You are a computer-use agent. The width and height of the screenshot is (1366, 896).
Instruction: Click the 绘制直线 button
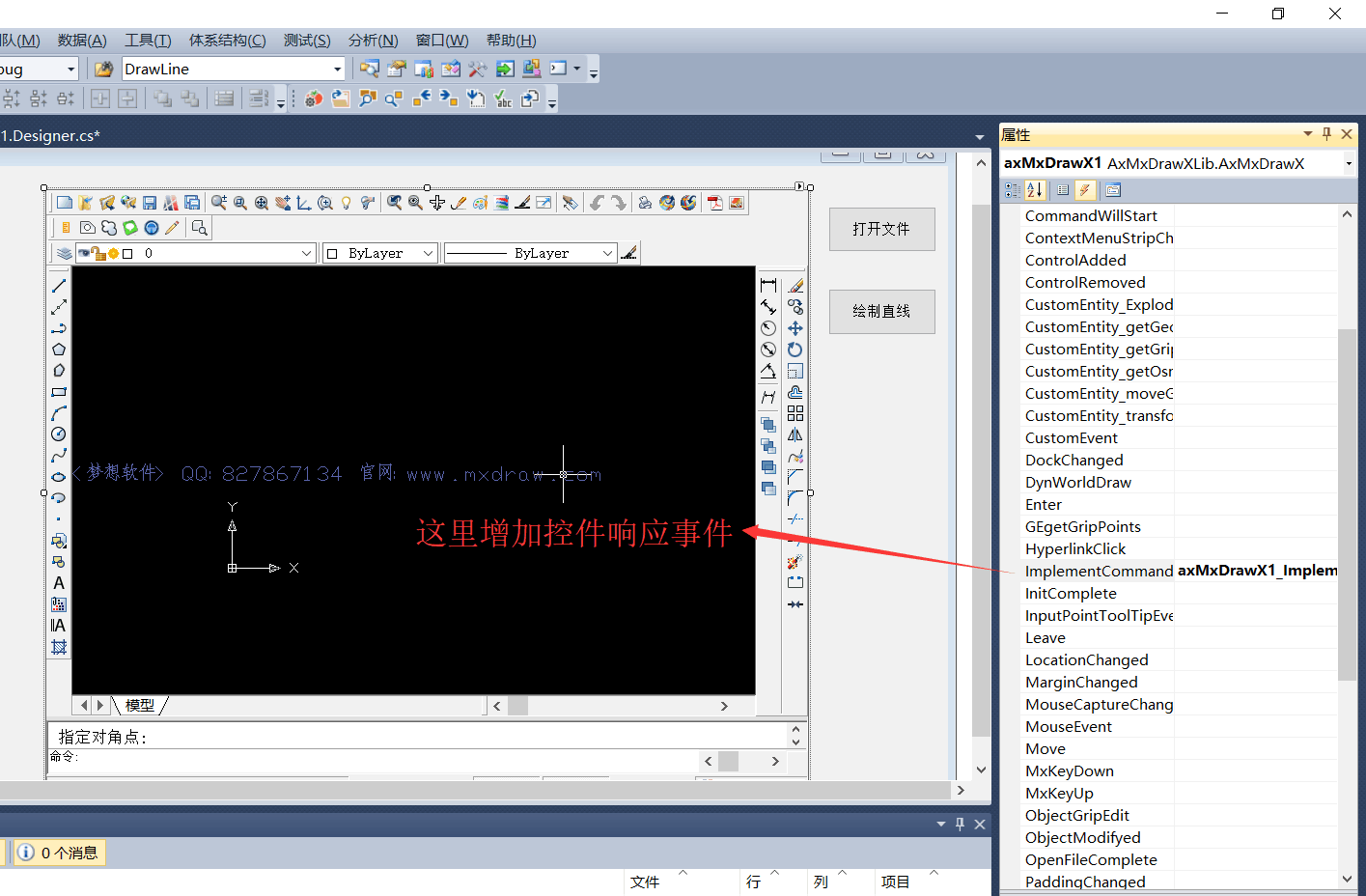[x=881, y=311]
